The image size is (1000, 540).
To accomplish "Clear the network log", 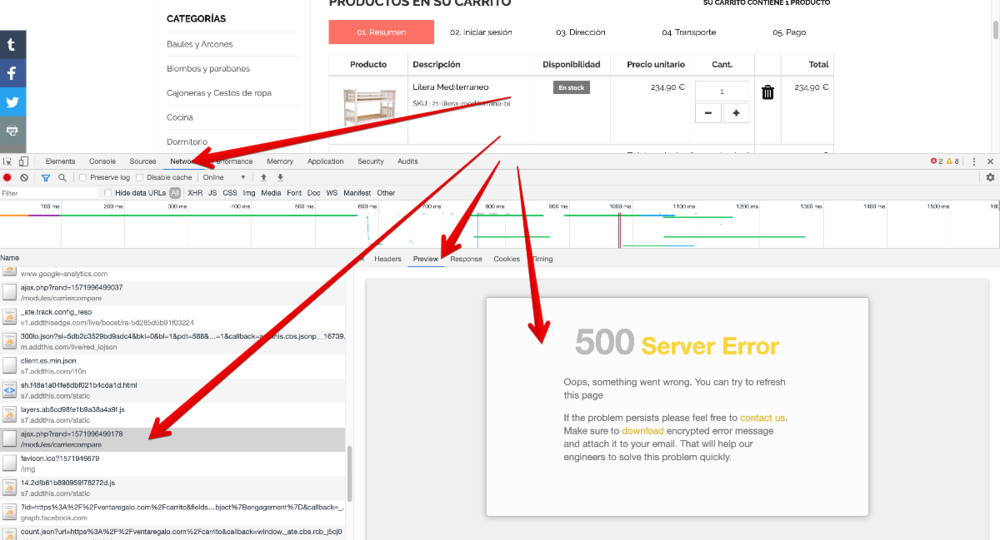I will pos(24,177).
